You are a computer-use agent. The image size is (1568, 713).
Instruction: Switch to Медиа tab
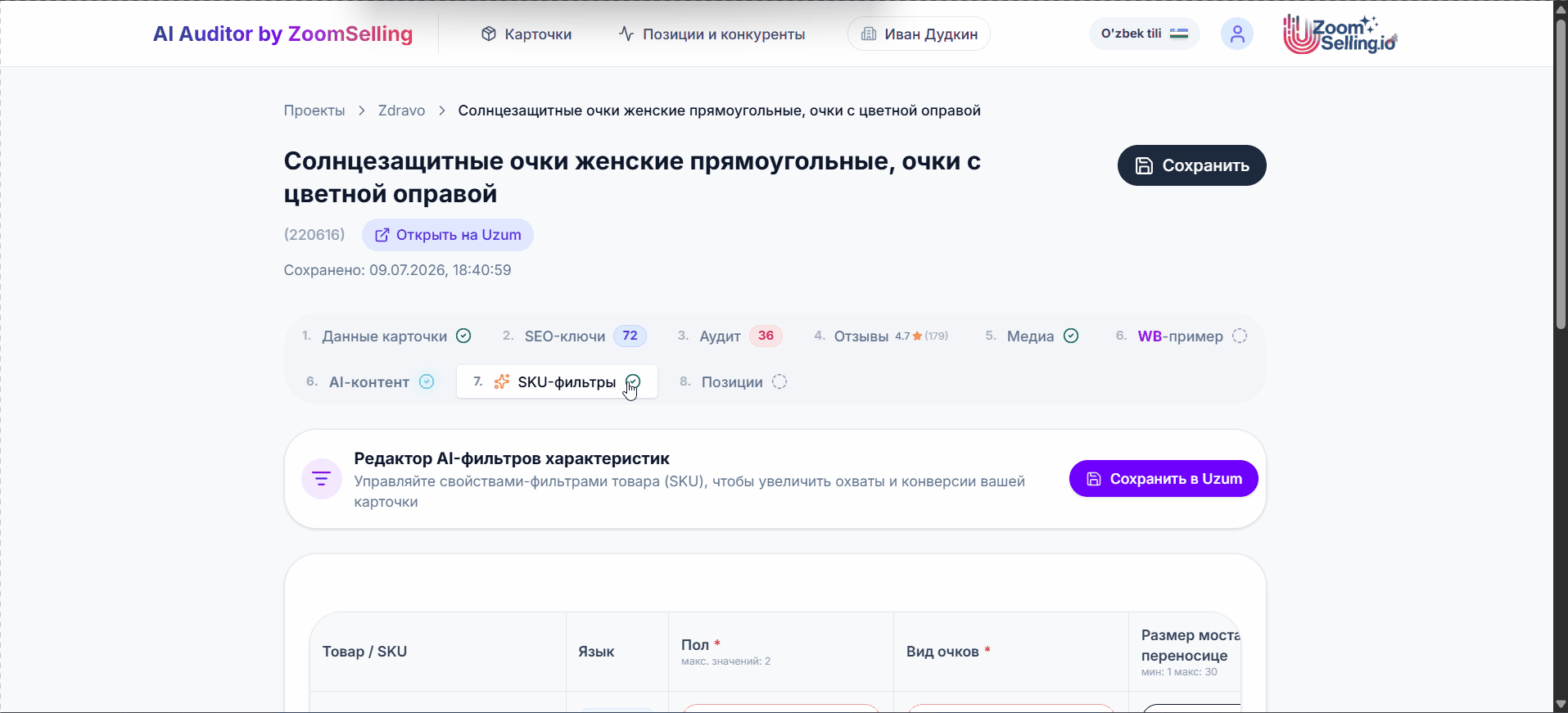pyautogui.click(x=1032, y=336)
